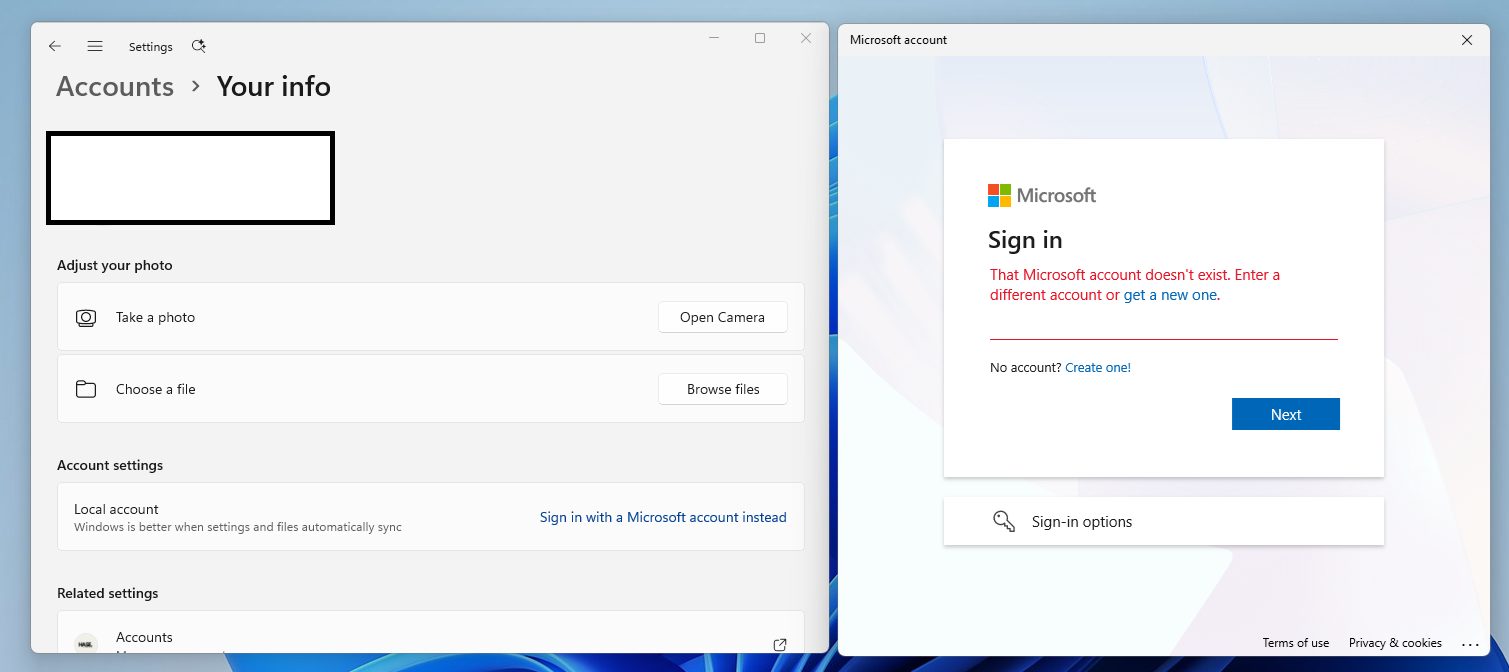Click the 'Related settings' heading
This screenshot has height=672, width=1509.
pyautogui.click(x=107, y=593)
